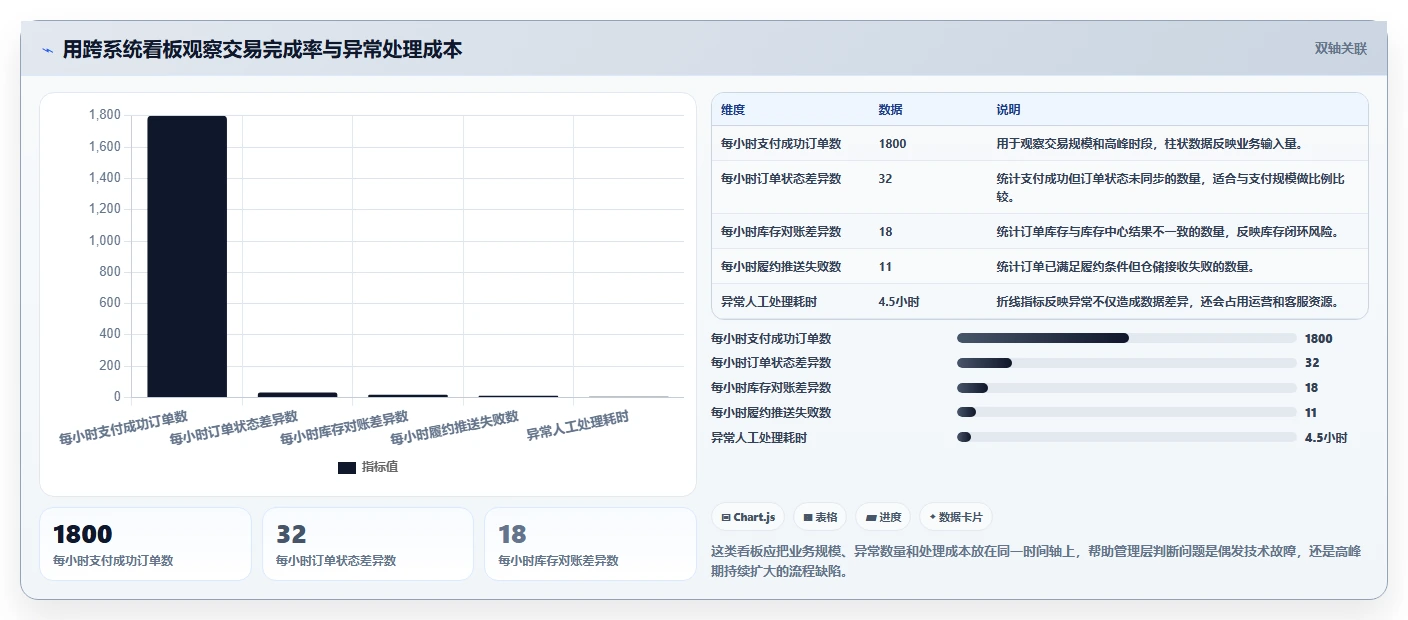
Task: Click the 32 value in the table
Action: point(886,179)
